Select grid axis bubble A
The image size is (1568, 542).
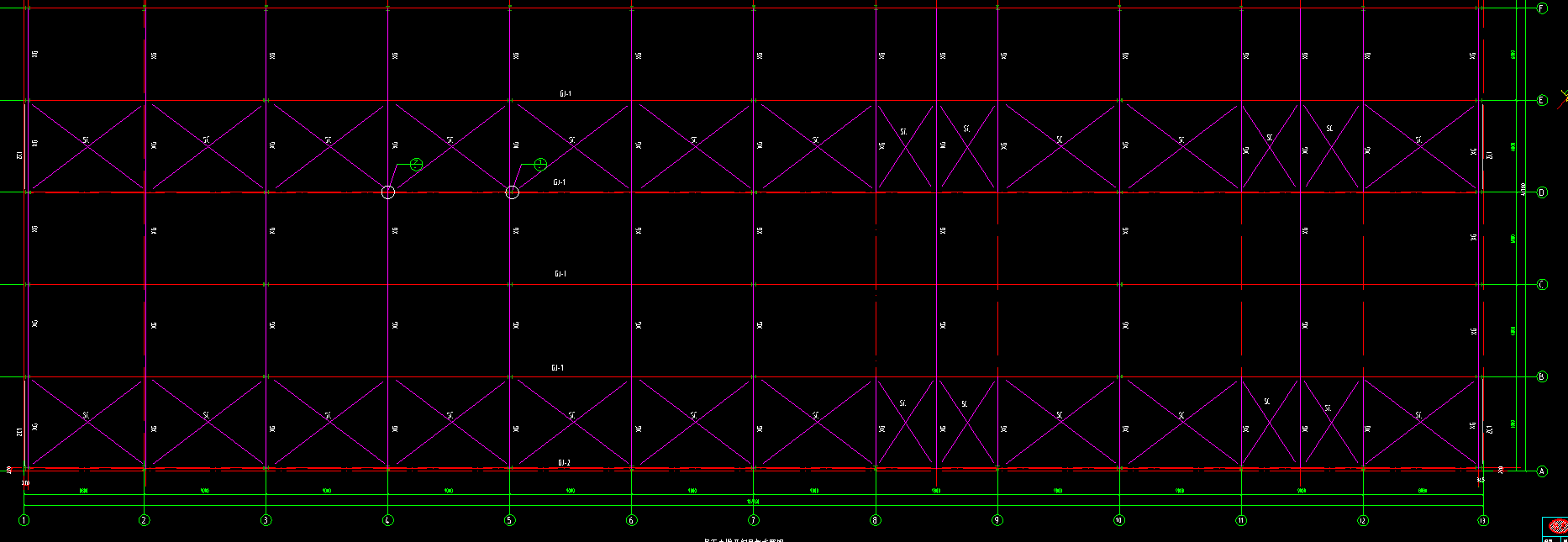pyautogui.click(x=1542, y=471)
